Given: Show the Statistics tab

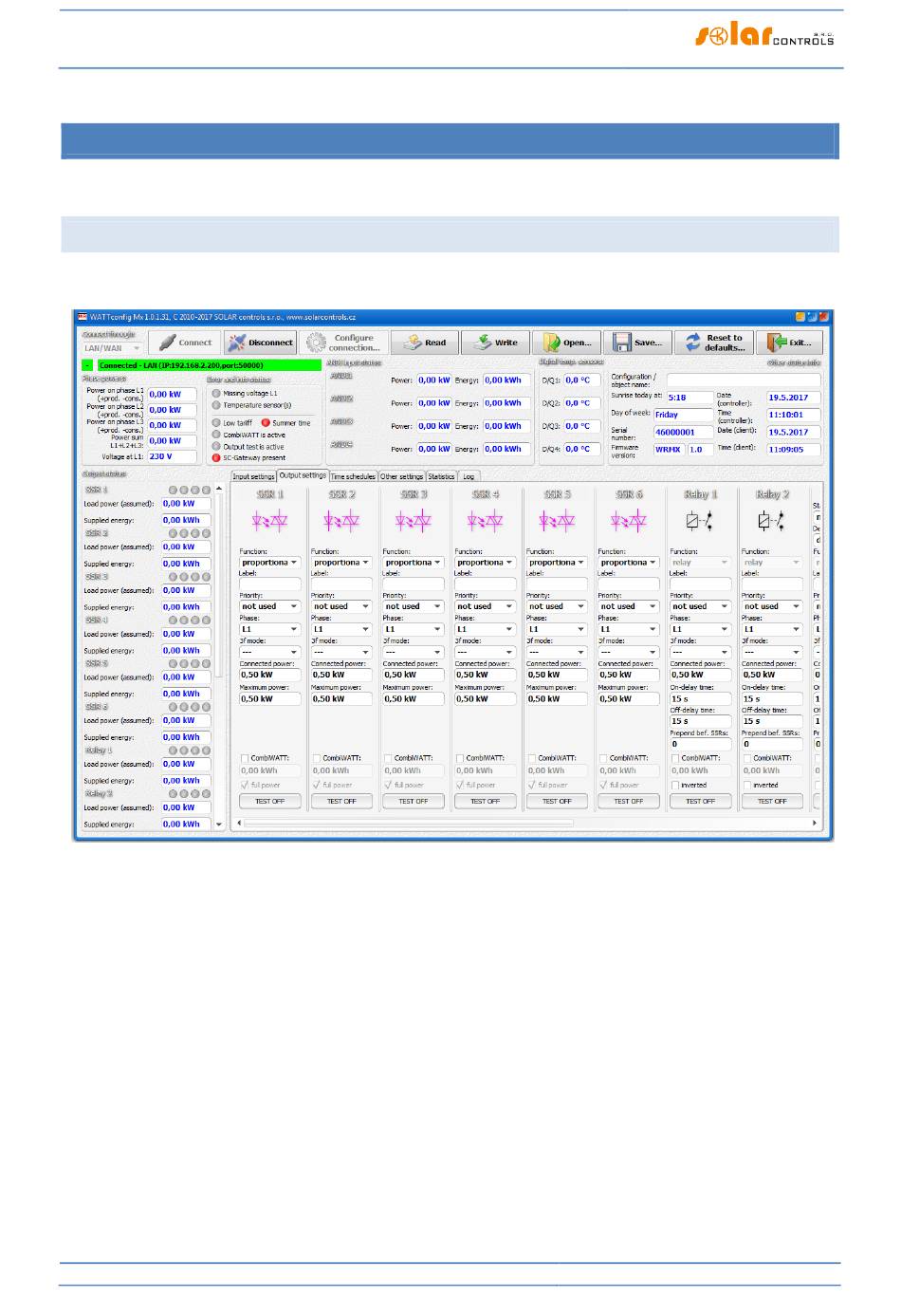Looking at the screenshot, I should (441, 476).
